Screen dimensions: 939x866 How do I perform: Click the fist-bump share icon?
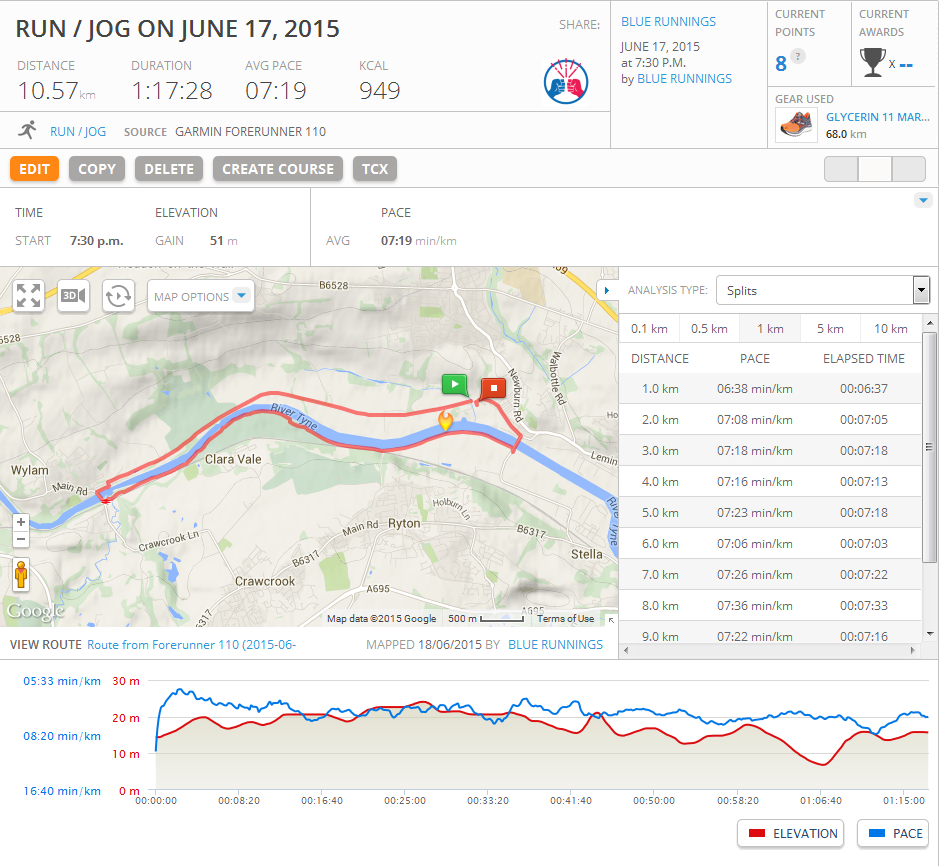[x=567, y=80]
